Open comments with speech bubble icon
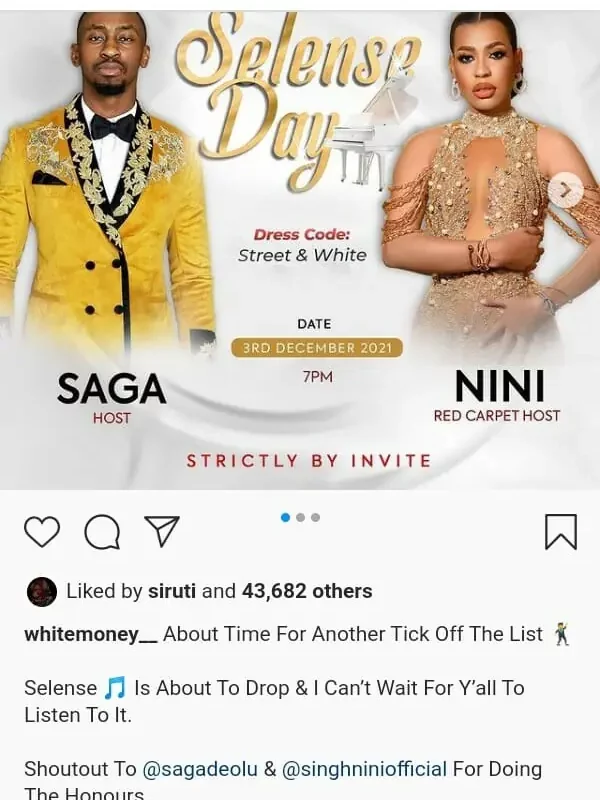Screen dimensions: 600x800 (x=103, y=532)
